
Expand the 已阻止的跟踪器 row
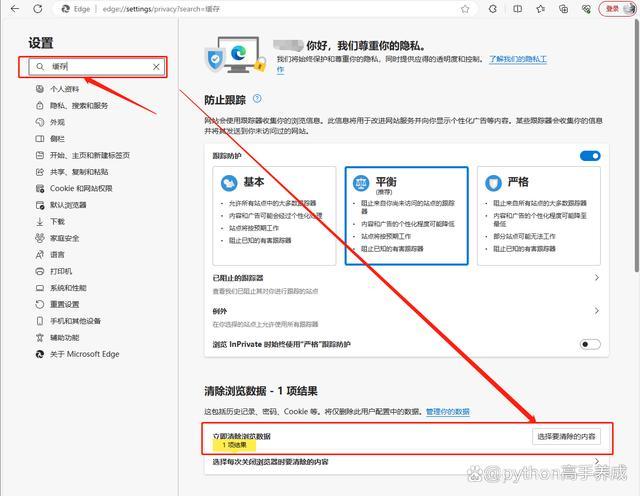coord(597,278)
